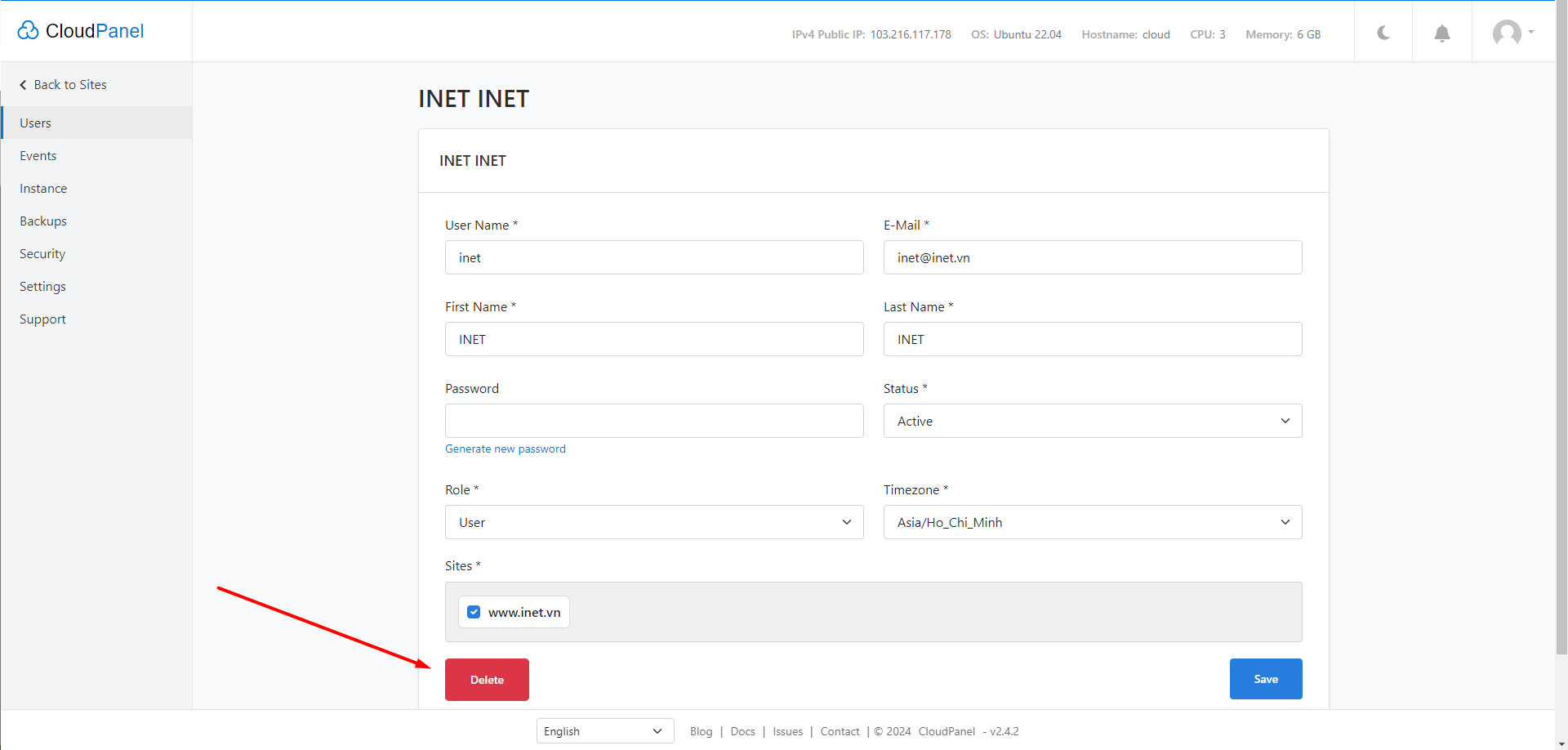Open the Backups menu item
Viewport: 1568px width, 750px height.
coord(96,221)
